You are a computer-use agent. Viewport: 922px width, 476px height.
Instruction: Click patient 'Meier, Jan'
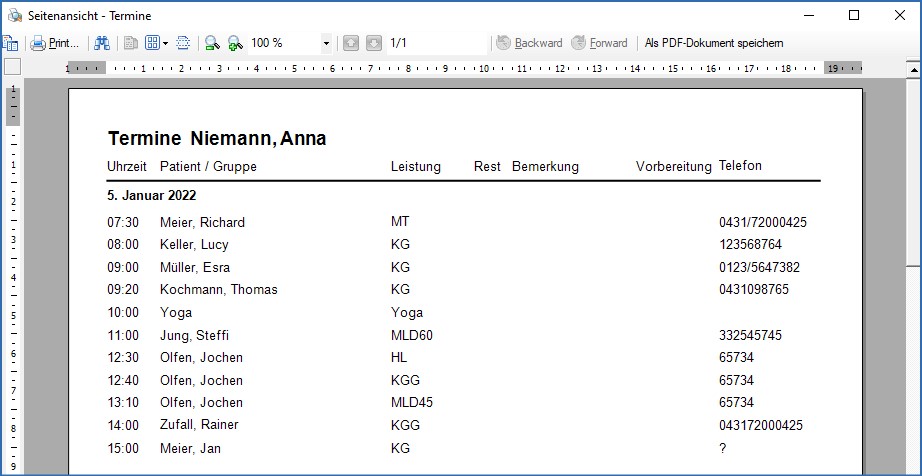[x=191, y=449]
